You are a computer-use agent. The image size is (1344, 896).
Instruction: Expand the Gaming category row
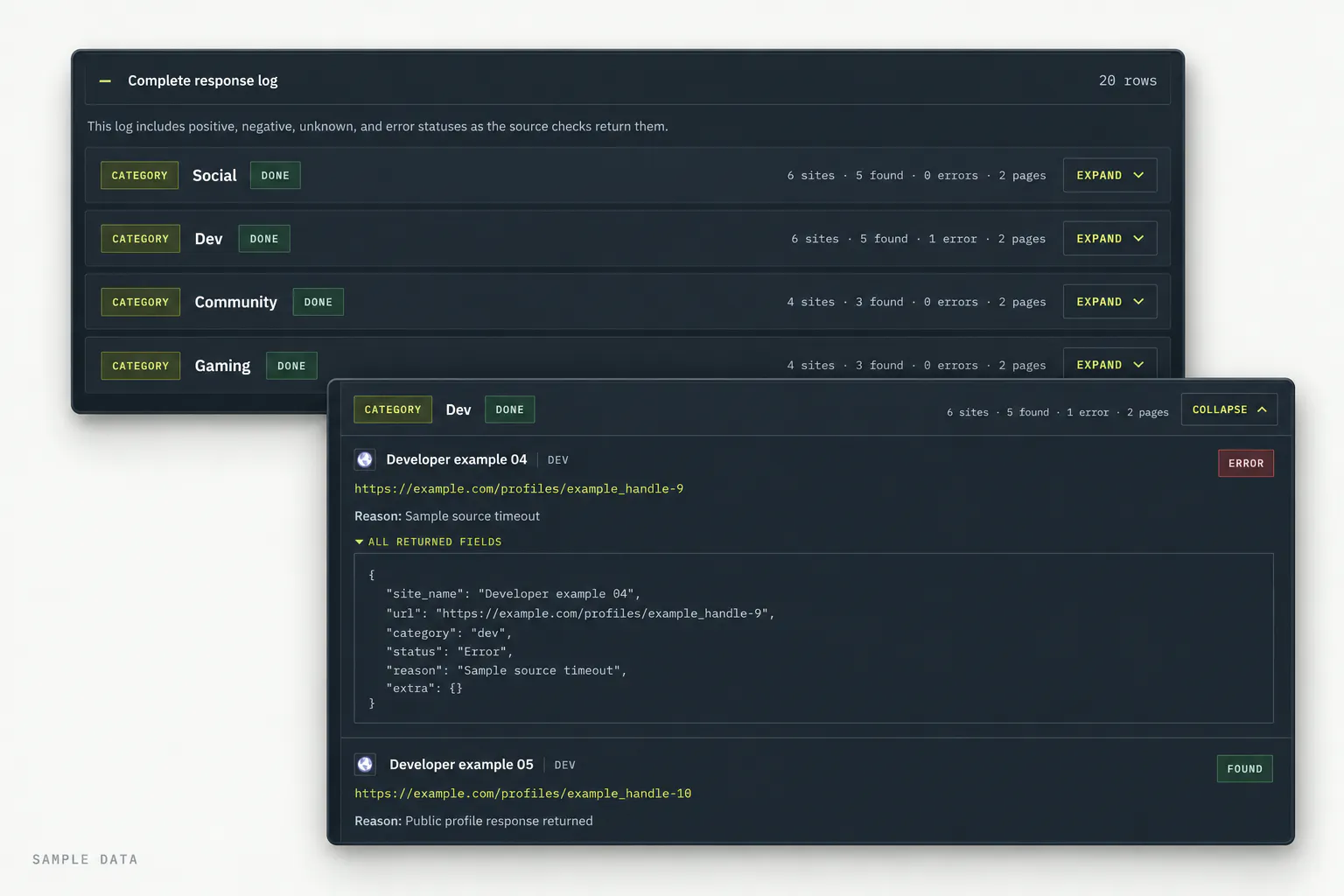[1109, 364]
